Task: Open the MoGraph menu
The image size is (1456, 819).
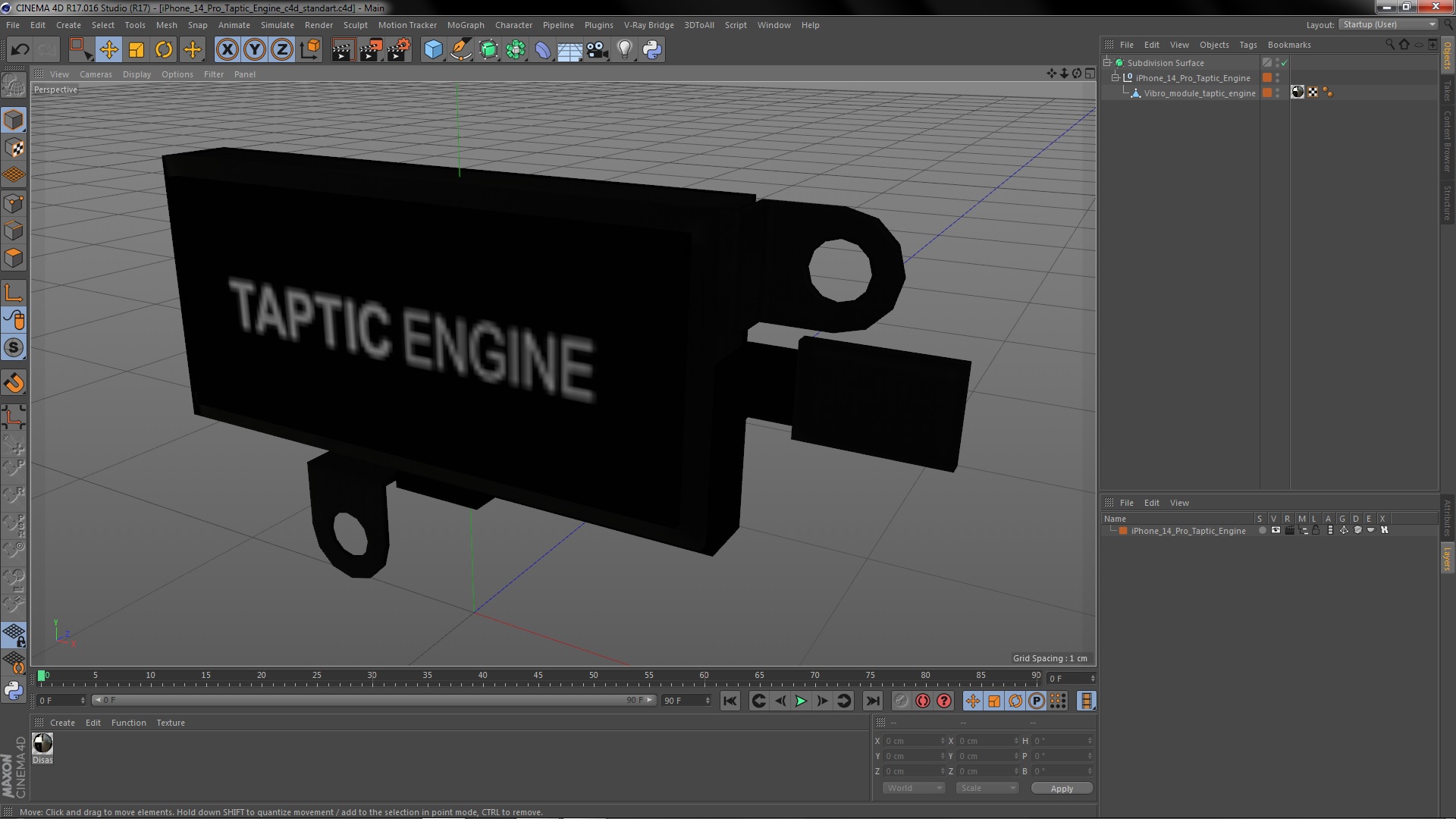Action: 465,25
